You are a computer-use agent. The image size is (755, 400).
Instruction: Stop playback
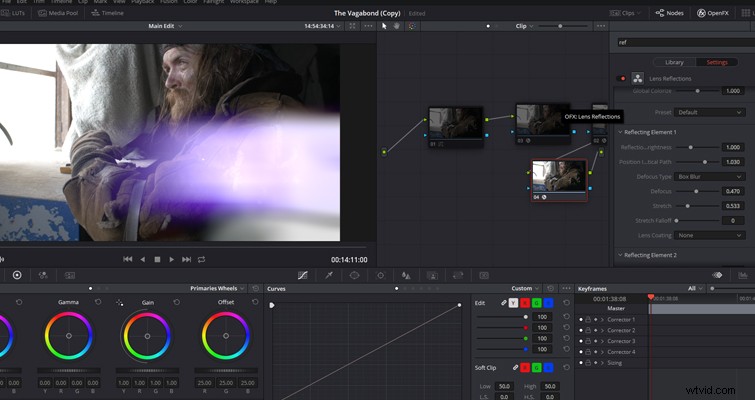(x=157, y=259)
